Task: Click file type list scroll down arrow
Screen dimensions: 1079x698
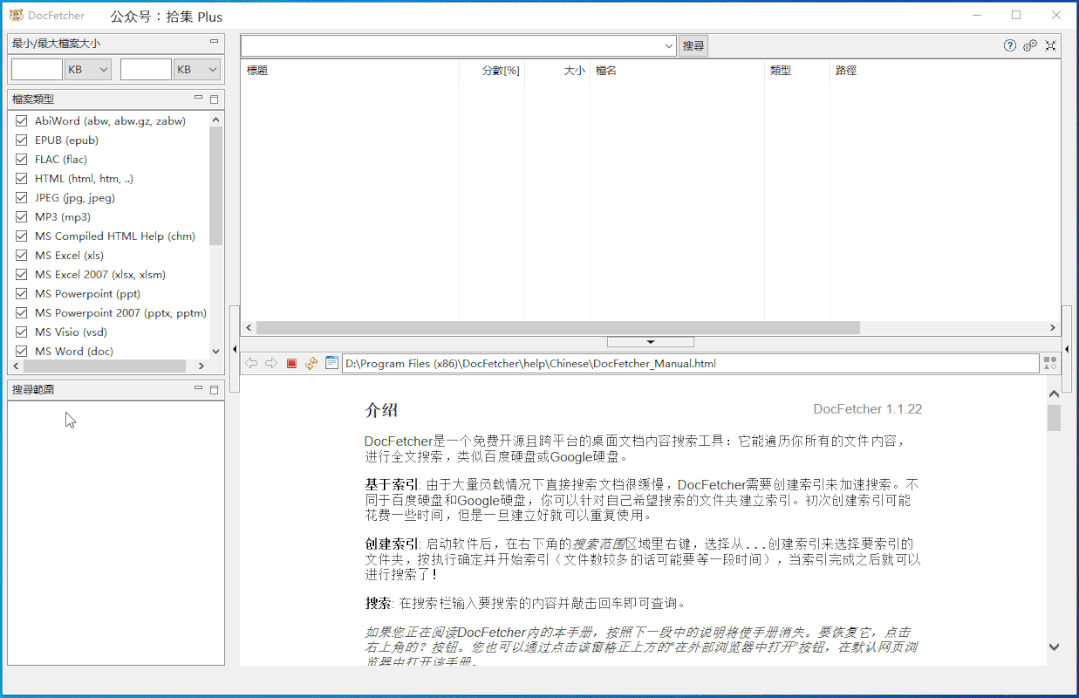Action: point(216,351)
